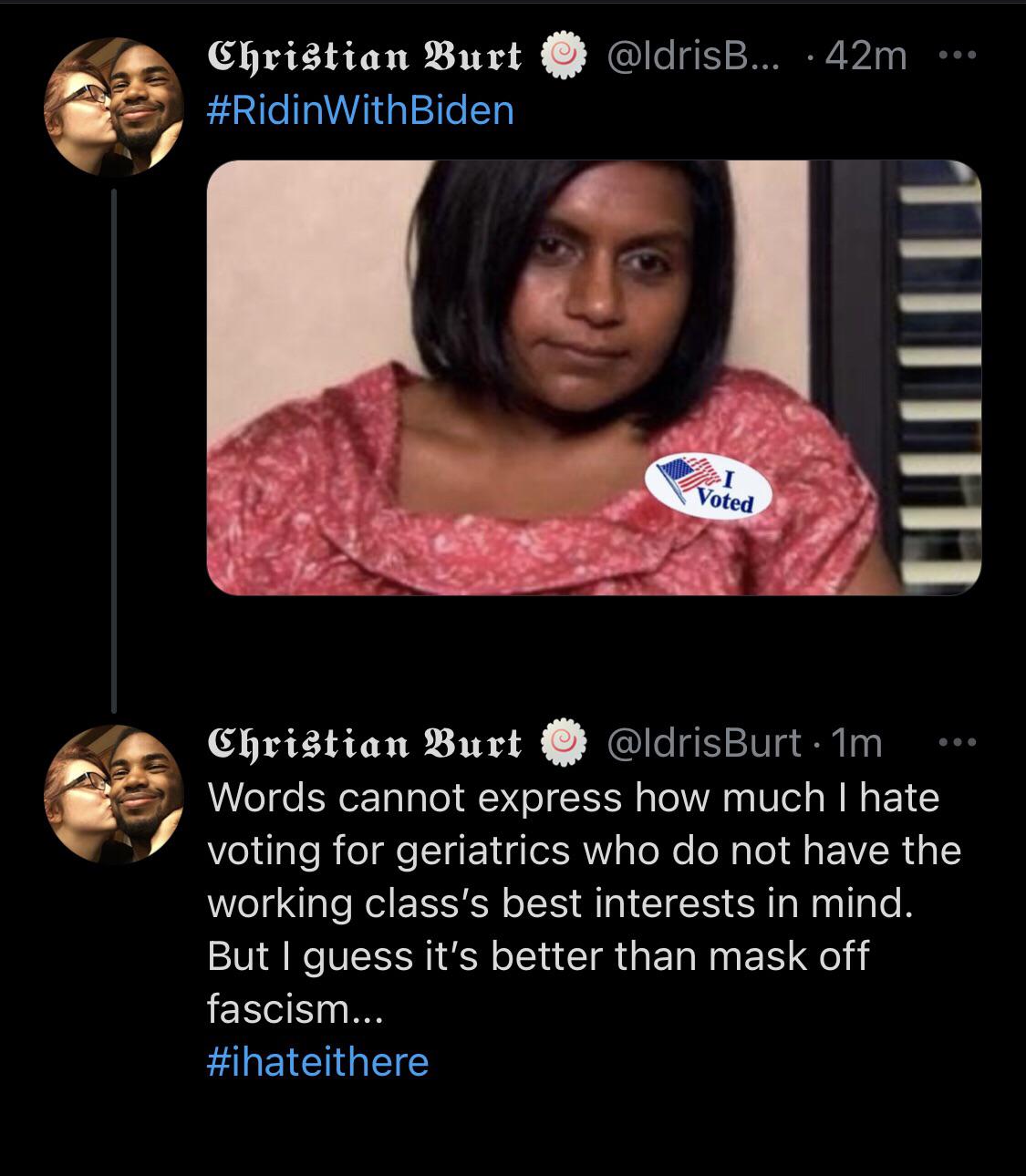Click the truncated @IdrisB... handle
Image resolution: width=1026 pixels, height=1176 pixels.
click(693, 57)
